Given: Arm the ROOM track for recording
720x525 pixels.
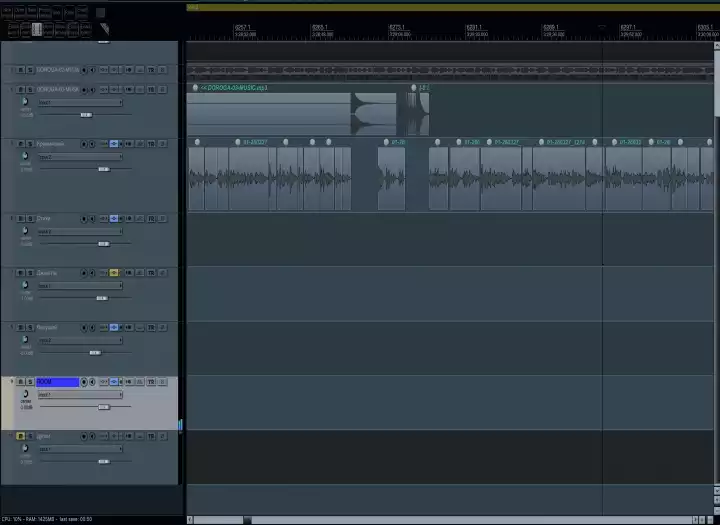Looking at the screenshot, I should click(84, 382).
